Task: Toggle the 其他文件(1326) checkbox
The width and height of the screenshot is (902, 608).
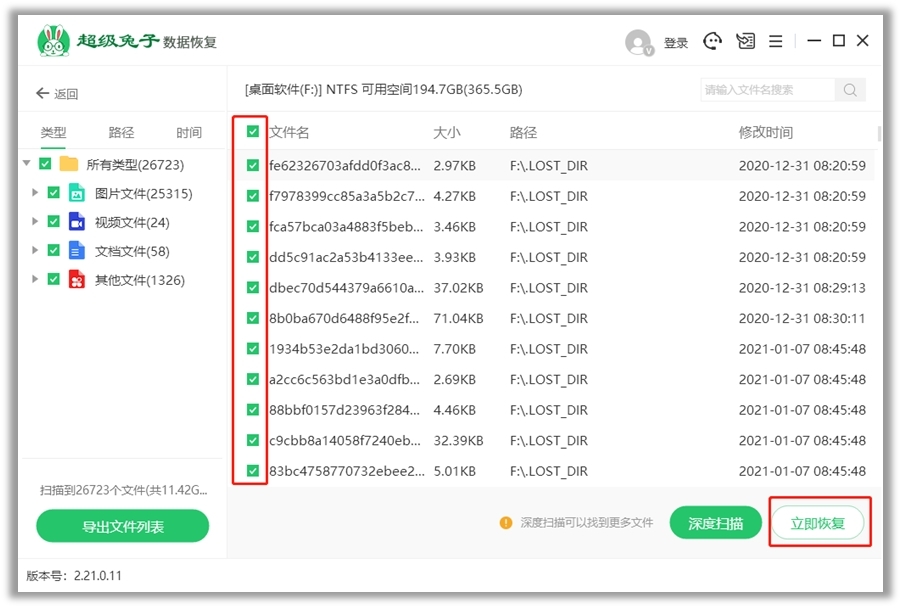Action: (53, 279)
